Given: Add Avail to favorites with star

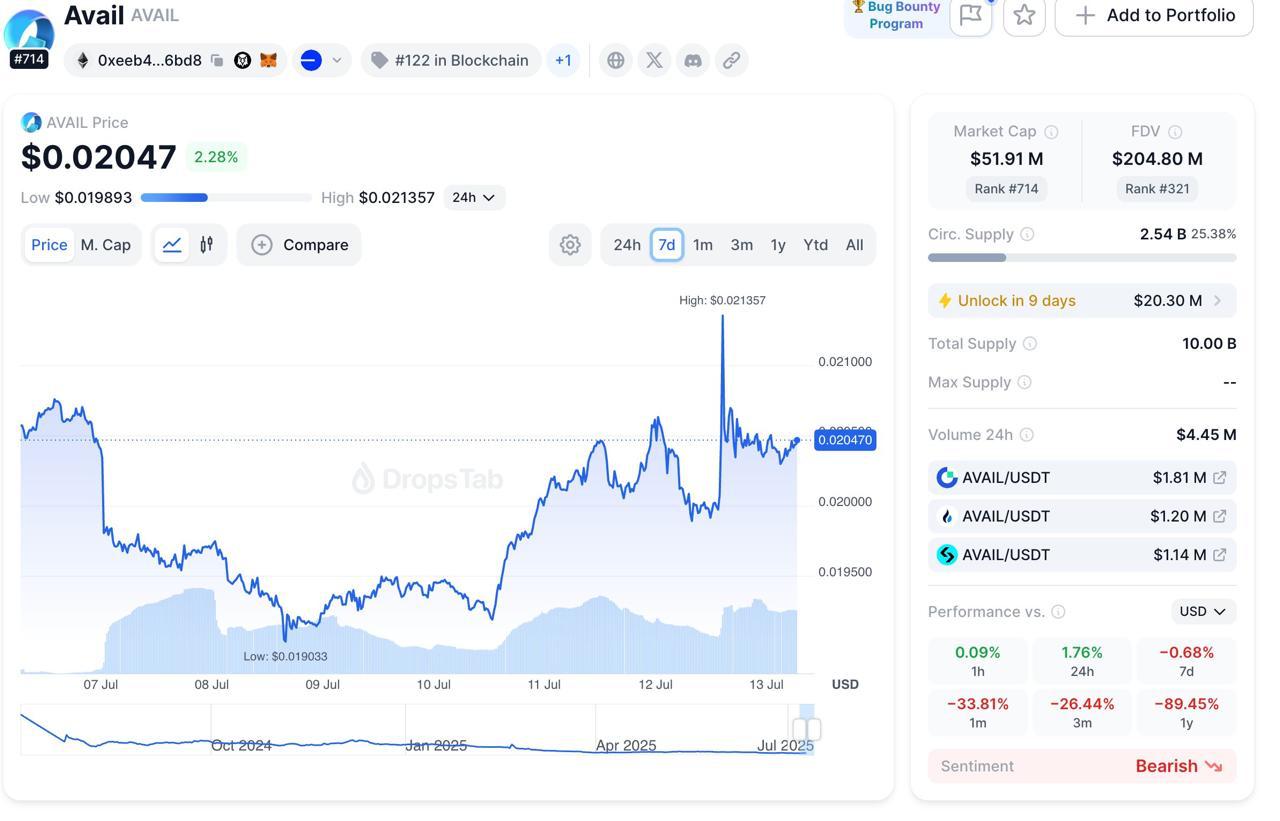Looking at the screenshot, I should [1024, 15].
